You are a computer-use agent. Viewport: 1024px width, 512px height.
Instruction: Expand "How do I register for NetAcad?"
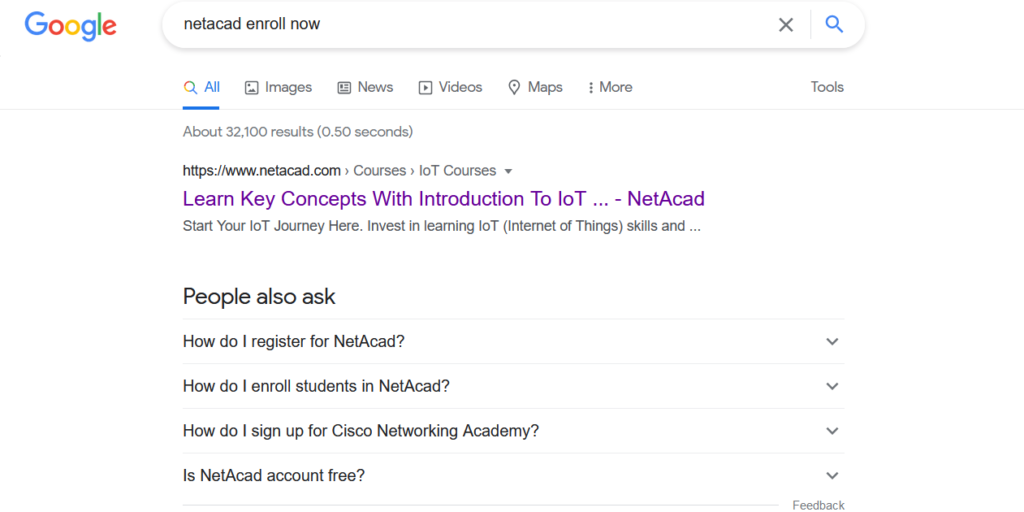coord(294,341)
